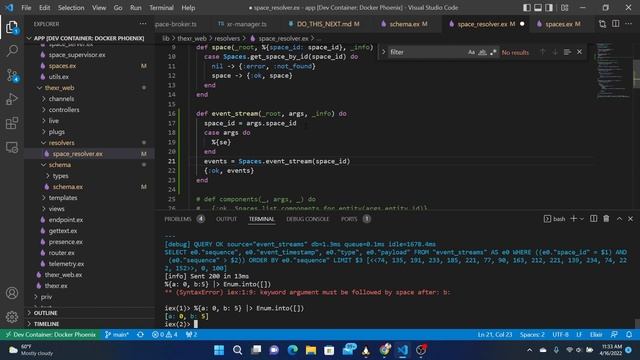Open errors and warnings status item
The height and width of the screenshot is (360, 640).
pos(165,335)
